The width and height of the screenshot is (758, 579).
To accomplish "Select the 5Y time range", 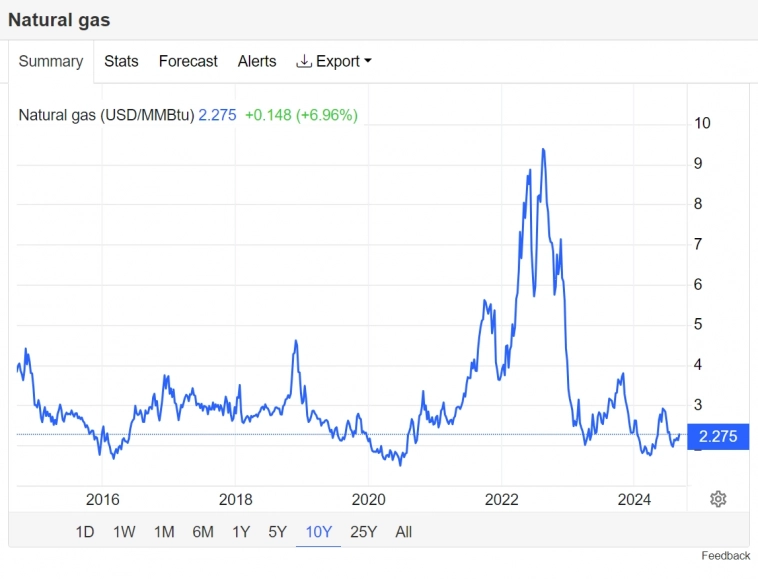I will tap(277, 532).
